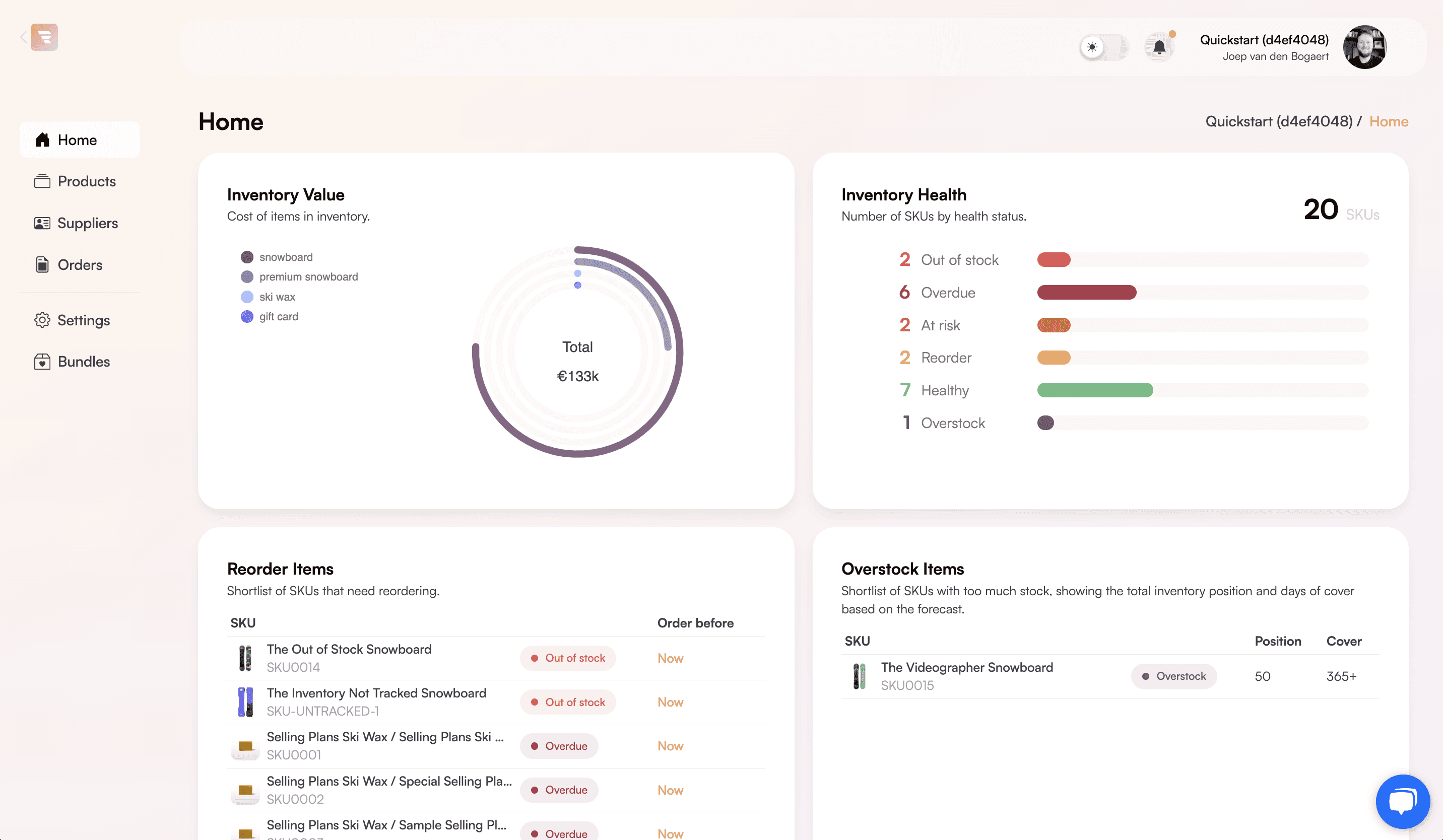Open the Quickstart account menu
This screenshot has width=1443, height=840.
pyautogui.click(x=1264, y=47)
